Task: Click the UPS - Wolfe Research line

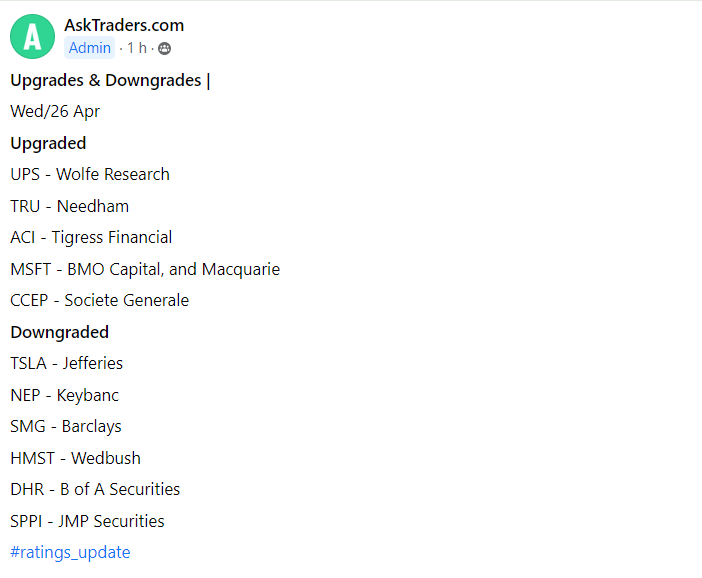Action: 90,174
